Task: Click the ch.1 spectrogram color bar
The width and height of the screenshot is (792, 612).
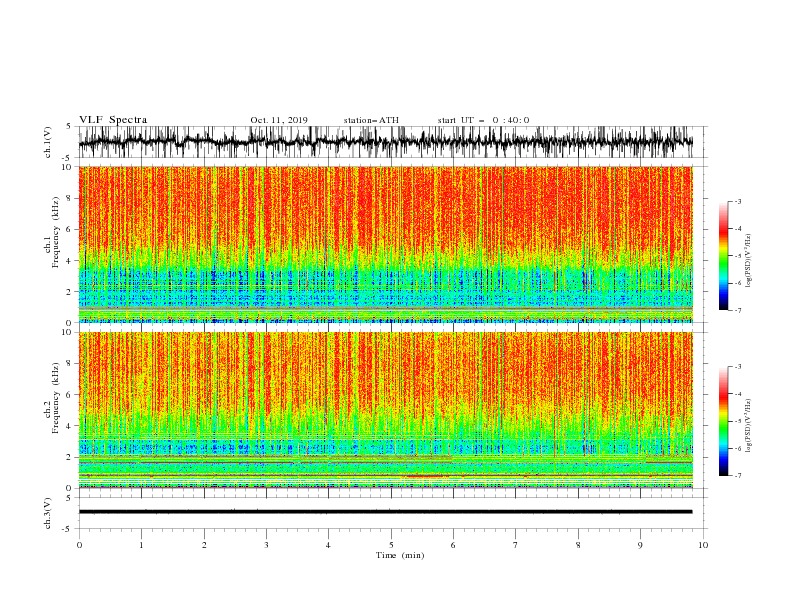Action: pos(723,255)
